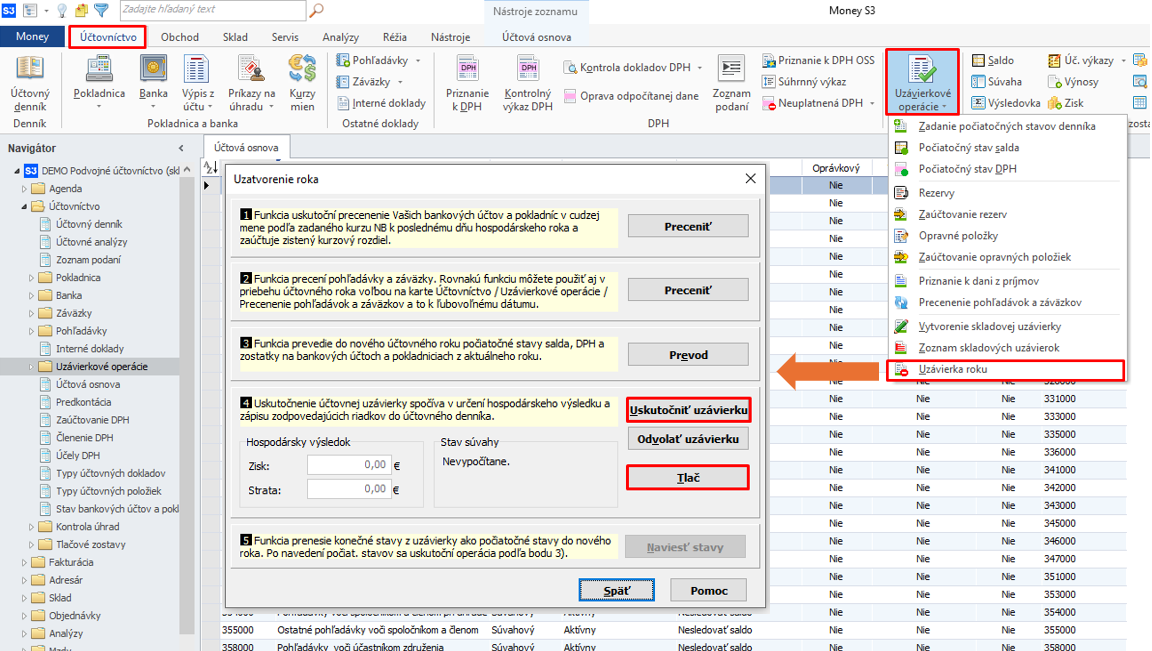Click the Tlač button

coord(688,478)
